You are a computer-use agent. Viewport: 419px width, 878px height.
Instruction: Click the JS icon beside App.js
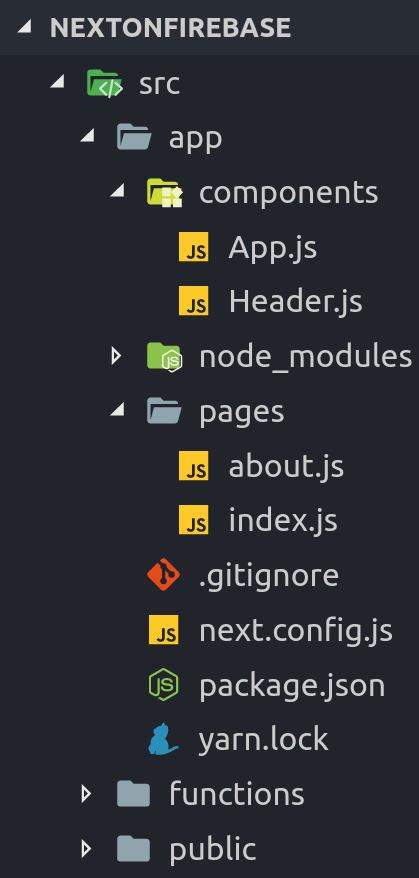(194, 246)
